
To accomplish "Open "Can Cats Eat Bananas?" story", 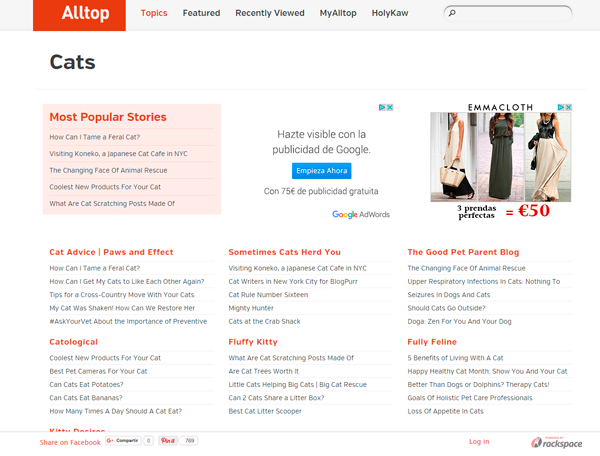I will point(94,397).
